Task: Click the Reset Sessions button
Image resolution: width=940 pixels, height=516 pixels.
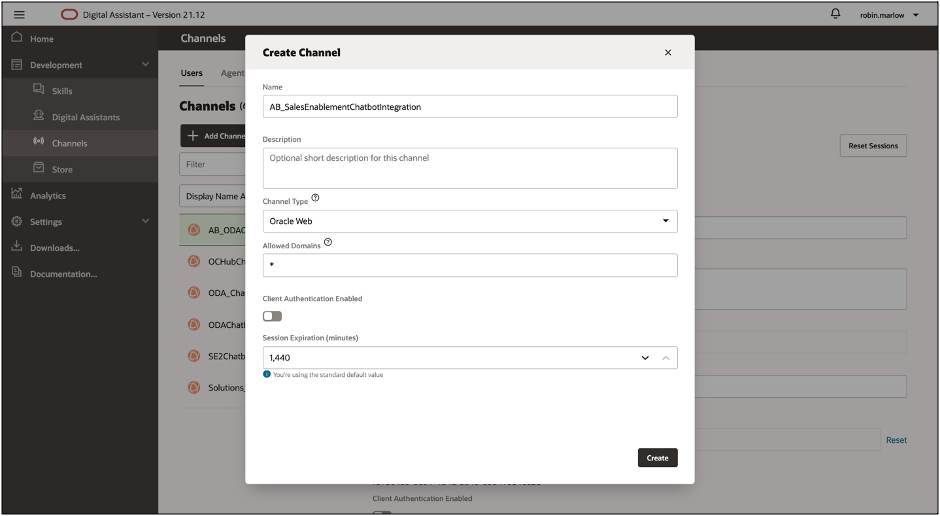Action: [x=873, y=146]
